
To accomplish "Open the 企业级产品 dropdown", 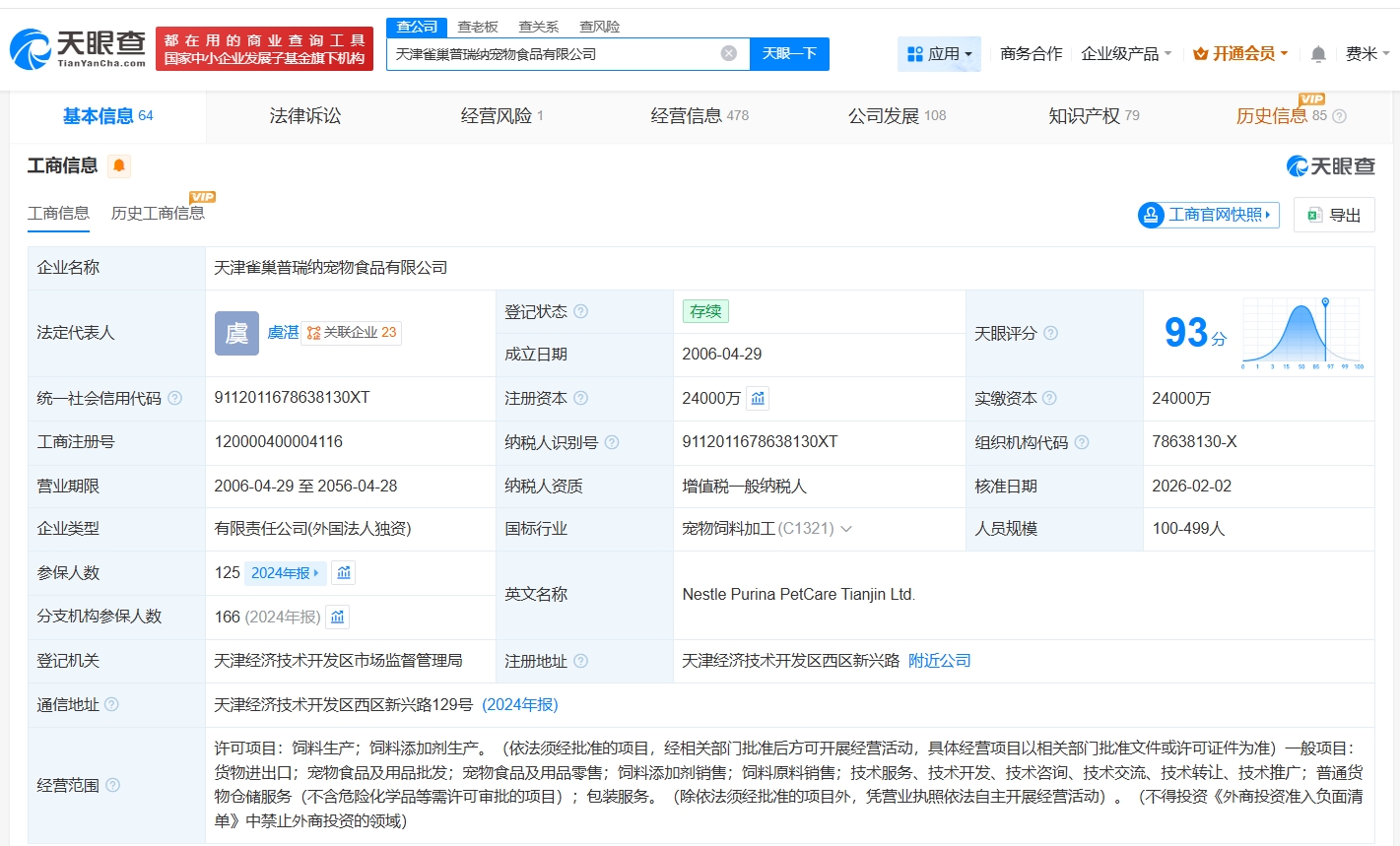I will pyautogui.click(x=1125, y=54).
